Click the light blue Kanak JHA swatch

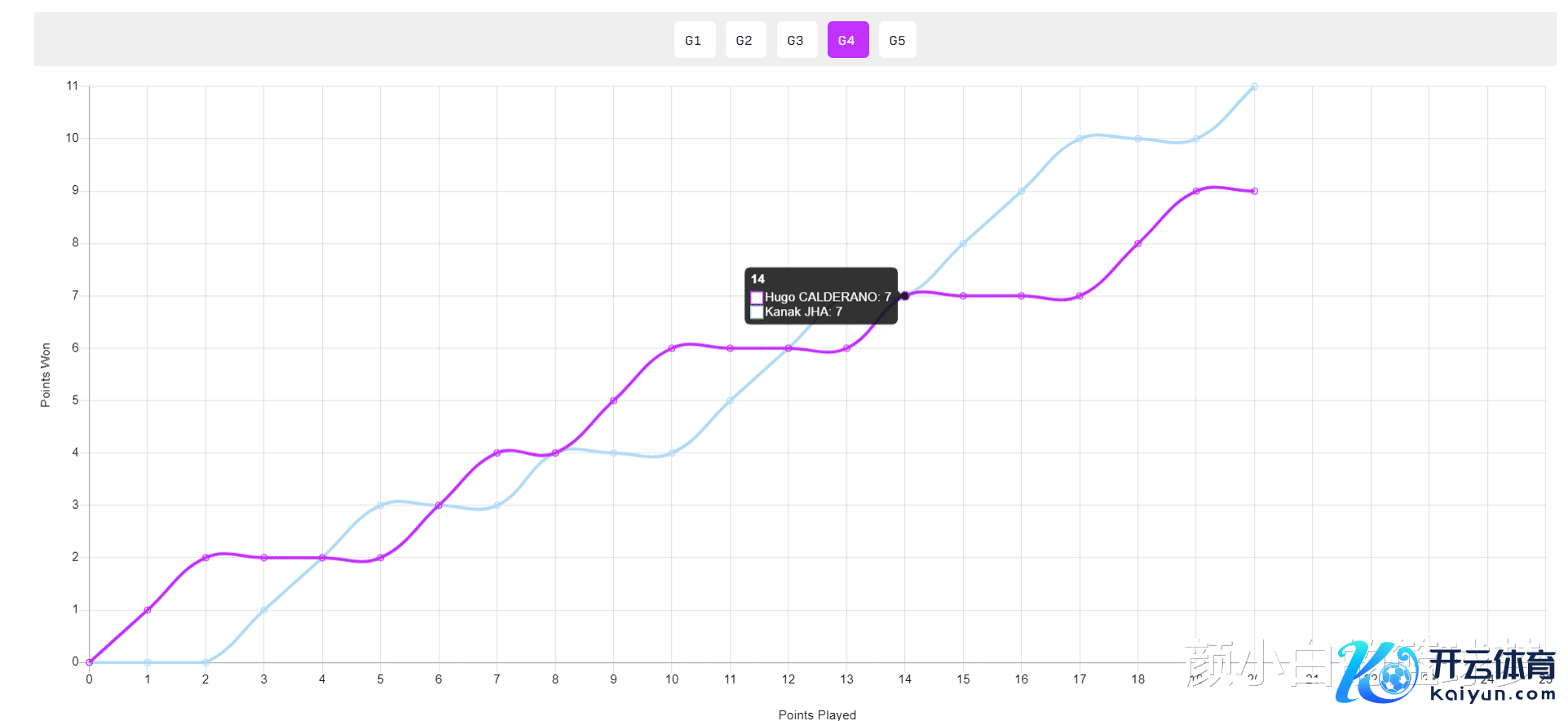tap(757, 312)
